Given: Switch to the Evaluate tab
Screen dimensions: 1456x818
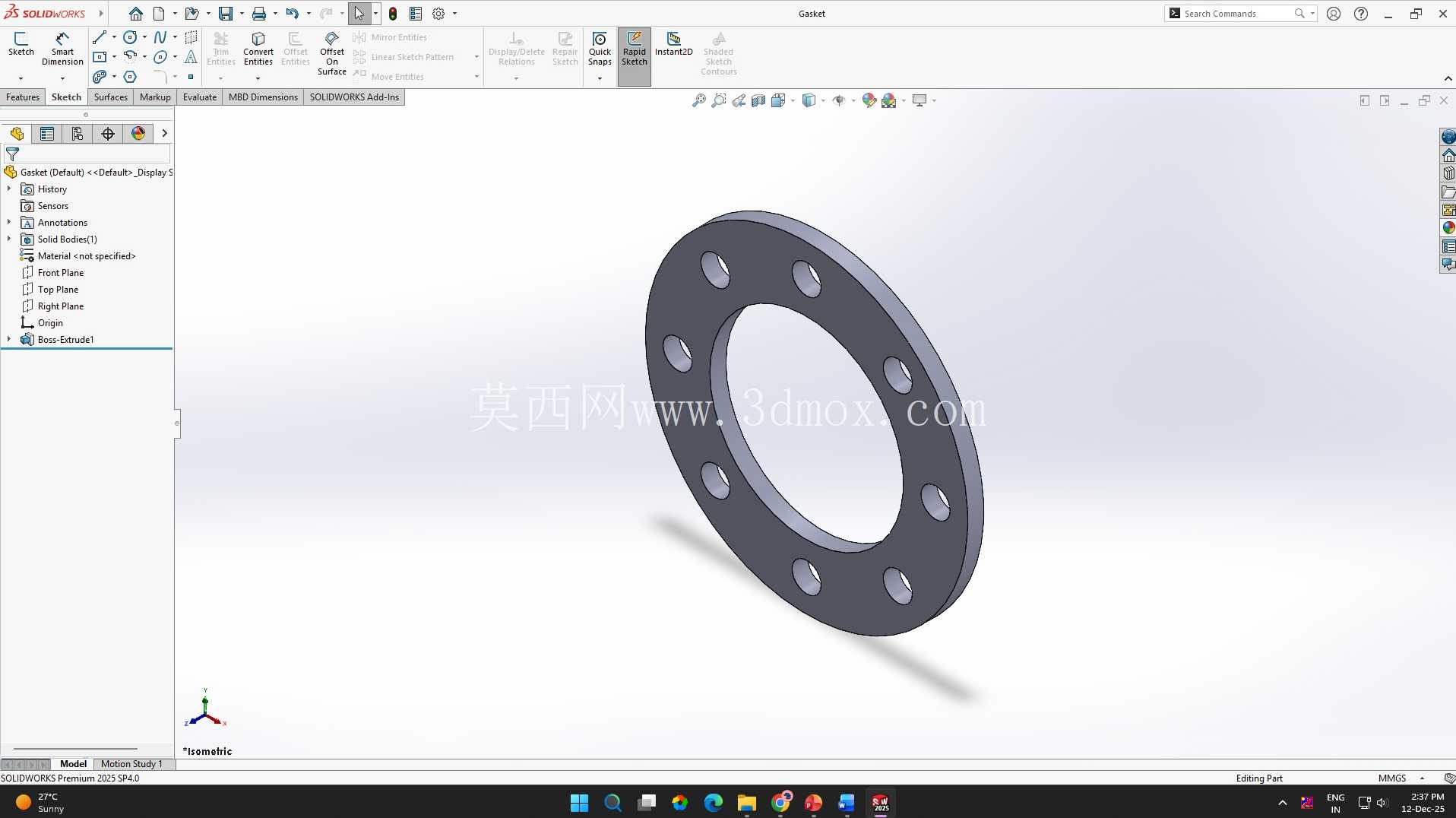Looking at the screenshot, I should [x=200, y=97].
